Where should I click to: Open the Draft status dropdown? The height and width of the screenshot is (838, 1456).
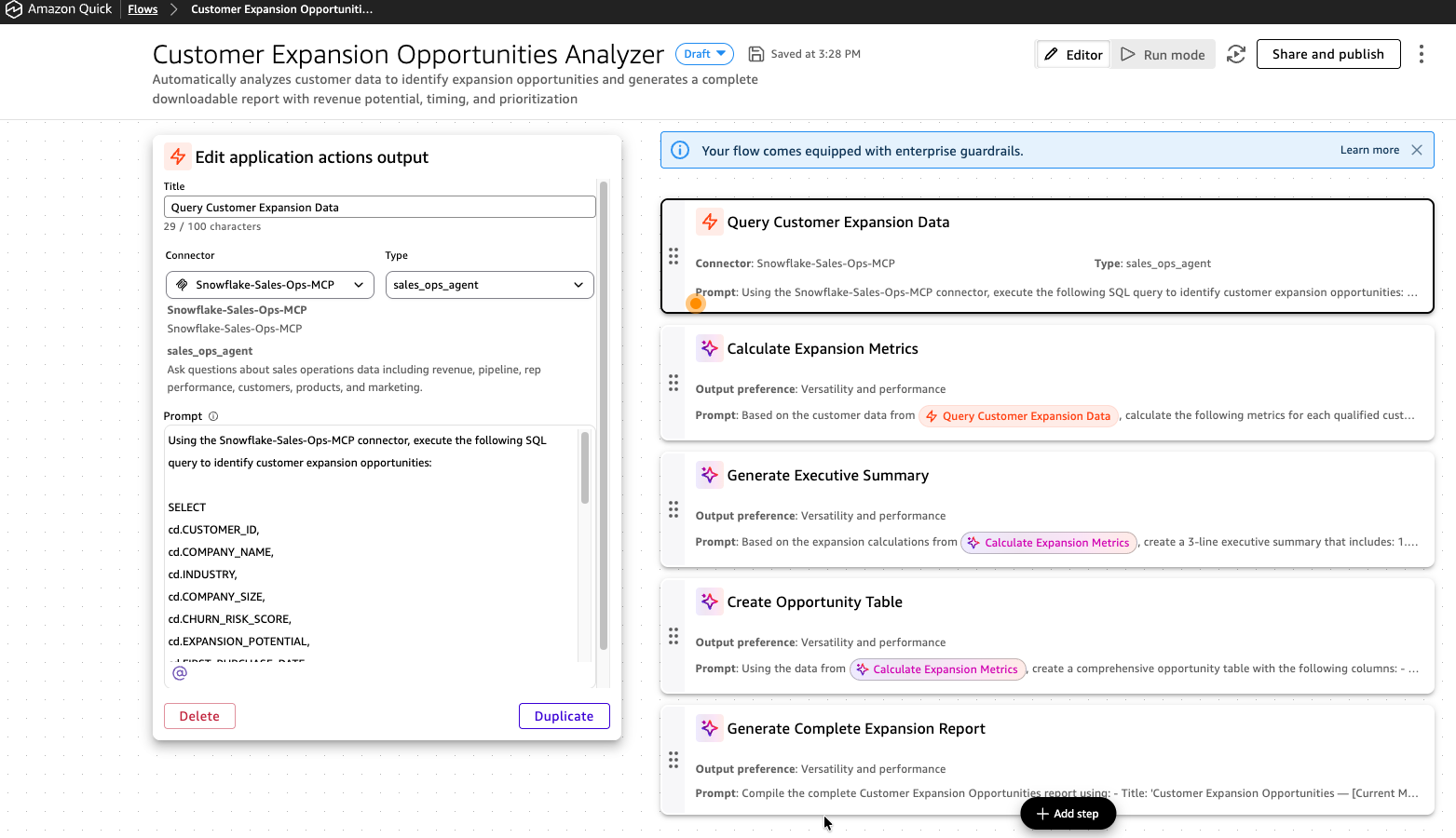[704, 54]
